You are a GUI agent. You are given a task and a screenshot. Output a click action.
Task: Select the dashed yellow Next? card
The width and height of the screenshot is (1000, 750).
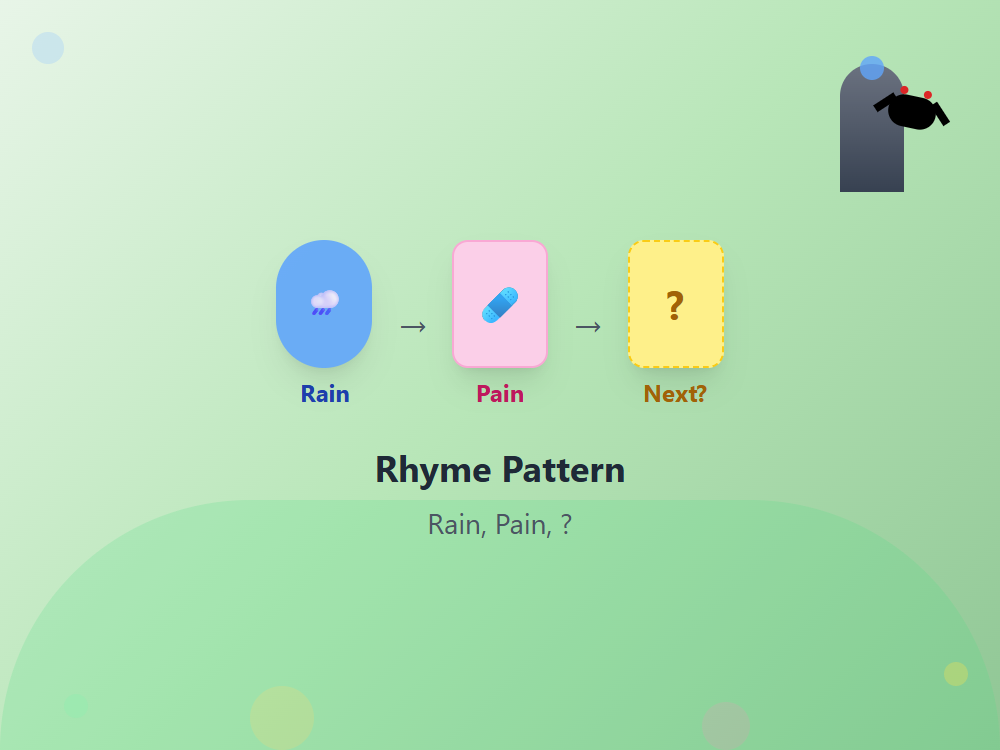[675, 345]
